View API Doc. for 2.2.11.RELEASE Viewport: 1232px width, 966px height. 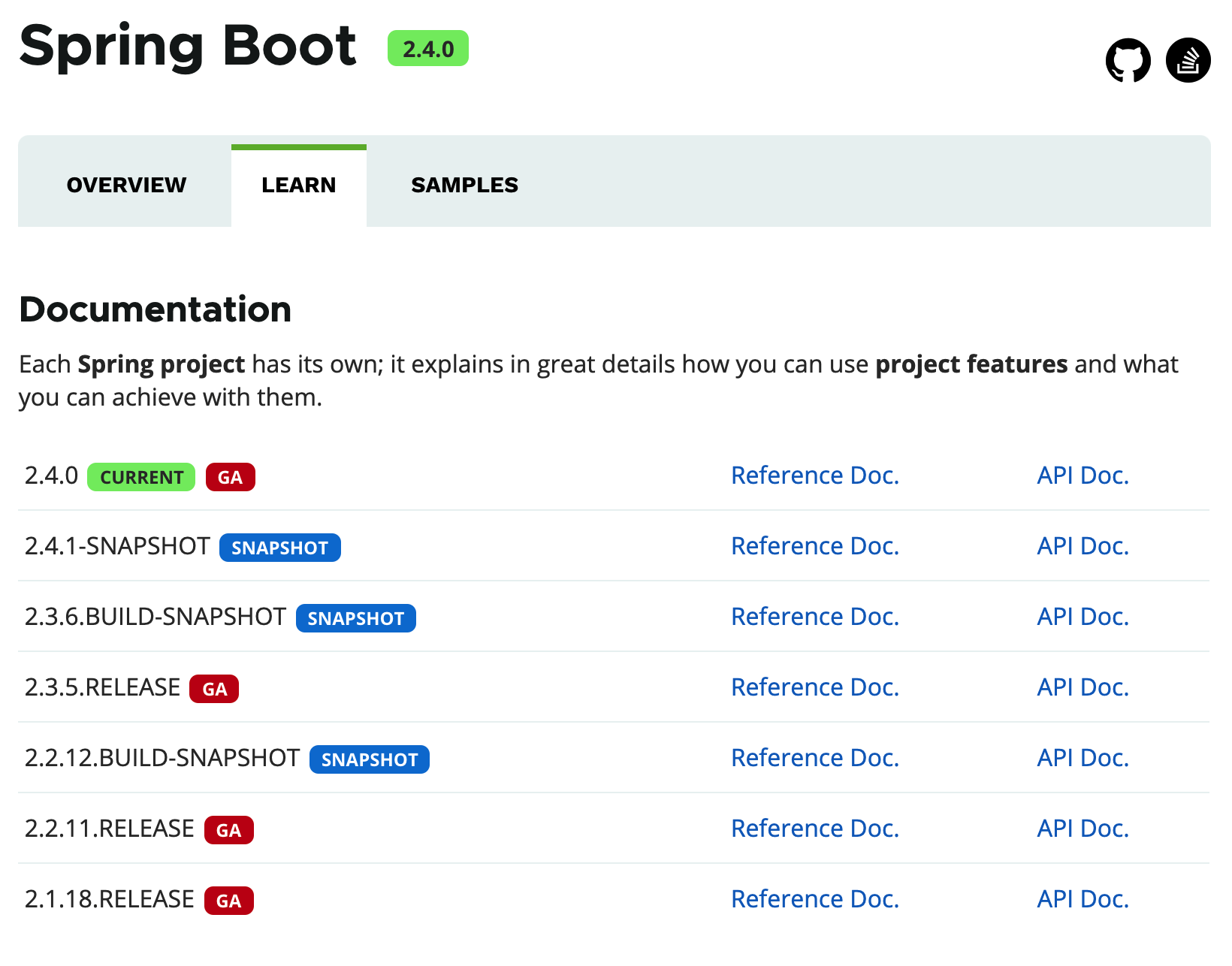click(1083, 829)
